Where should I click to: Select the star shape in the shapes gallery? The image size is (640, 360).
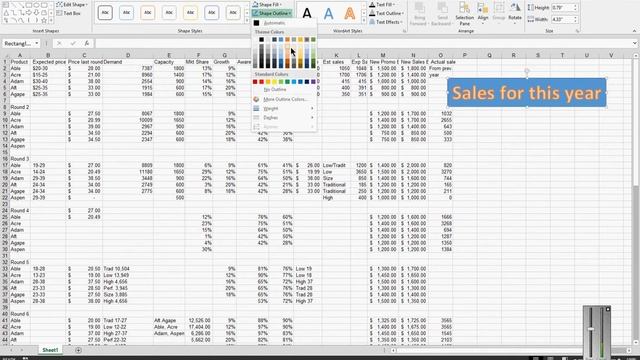tap(44, 20)
